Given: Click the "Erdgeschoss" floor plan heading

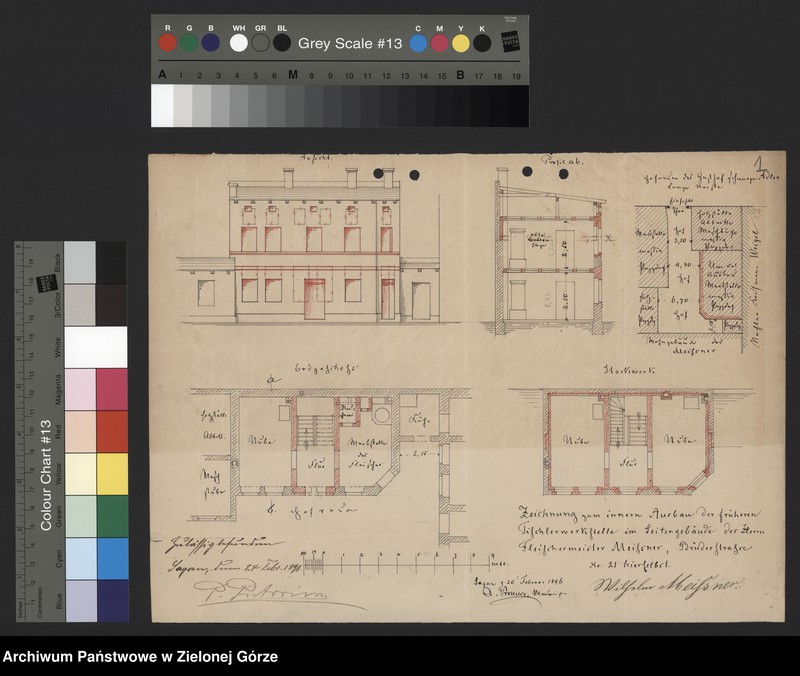Looking at the screenshot, I should 327,368.
